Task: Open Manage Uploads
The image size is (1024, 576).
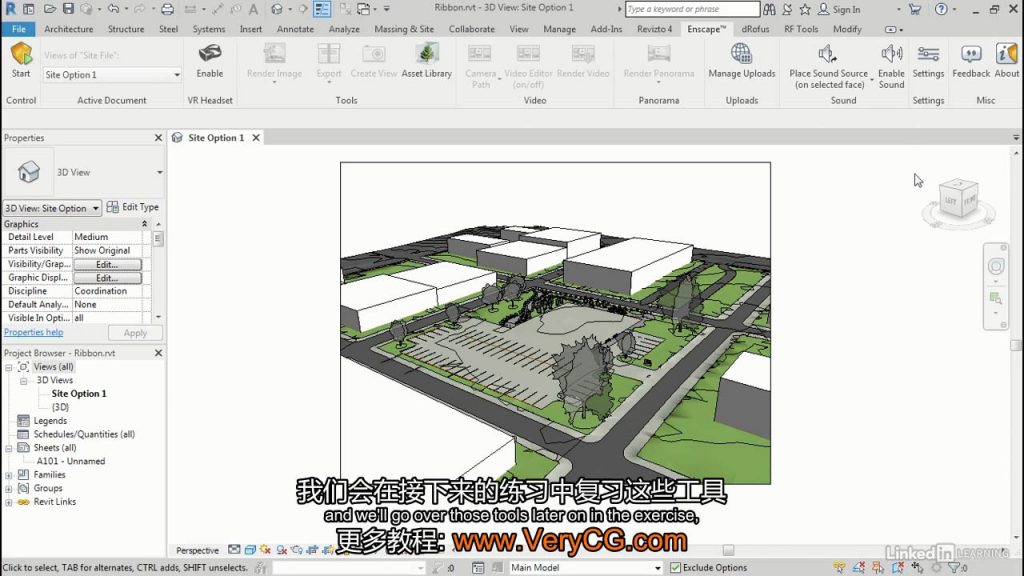Action: tap(742, 60)
